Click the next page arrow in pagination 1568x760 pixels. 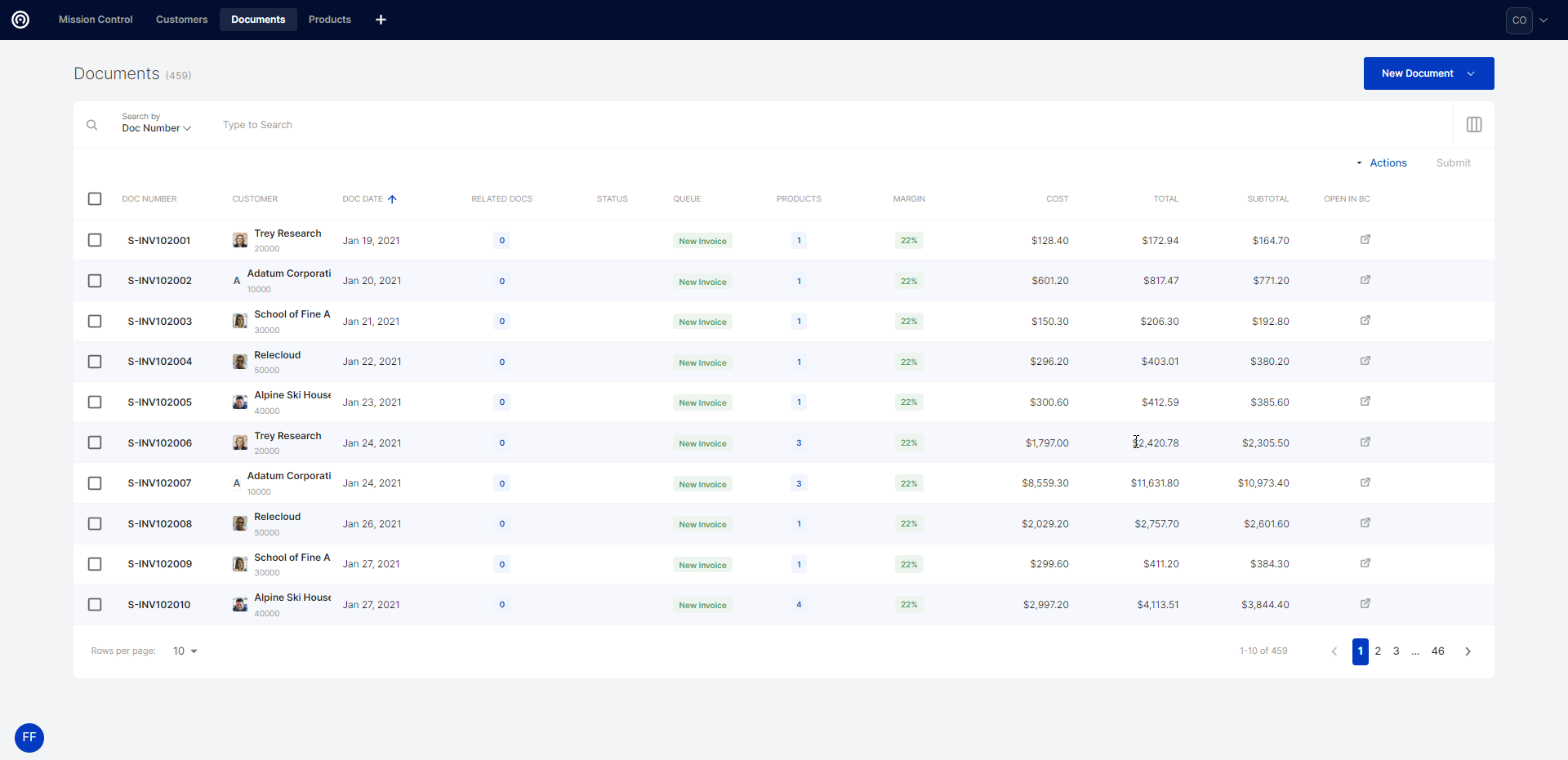[1468, 651]
